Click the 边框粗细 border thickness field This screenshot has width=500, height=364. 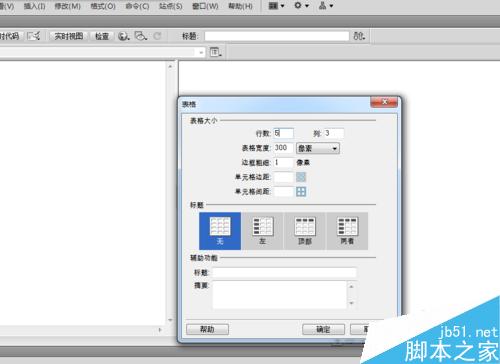tap(283, 163)
